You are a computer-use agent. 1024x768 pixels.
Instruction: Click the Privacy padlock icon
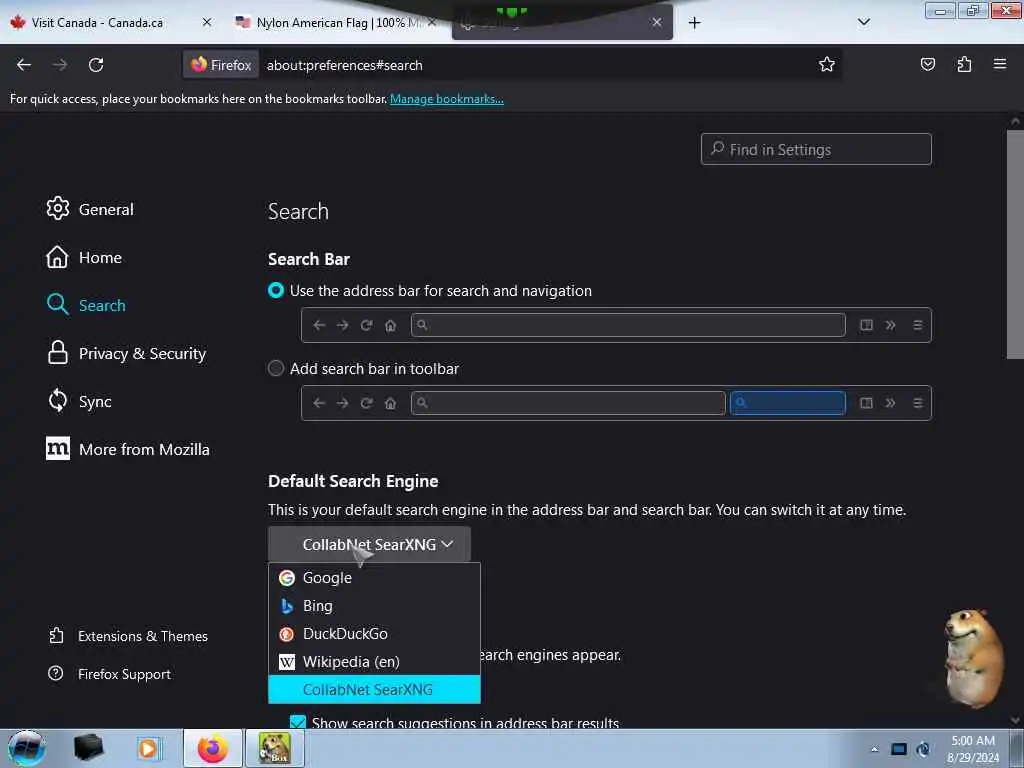tap(57, 353)
